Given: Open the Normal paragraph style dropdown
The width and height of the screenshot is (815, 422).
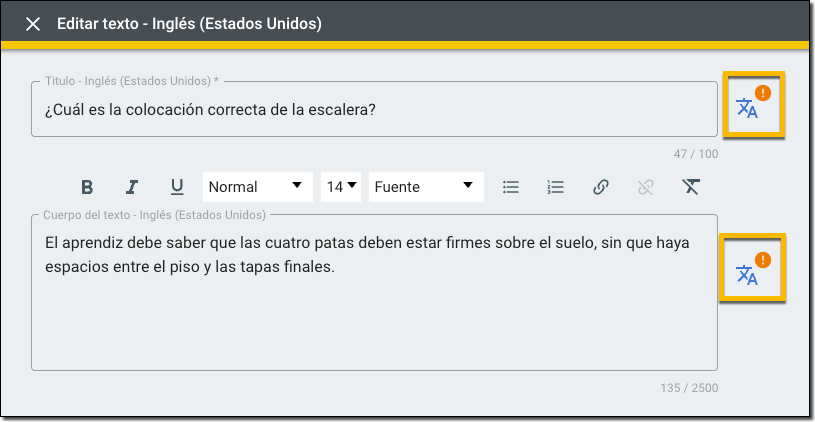Looking at the screenshot, I should click(x=257, y=187).
